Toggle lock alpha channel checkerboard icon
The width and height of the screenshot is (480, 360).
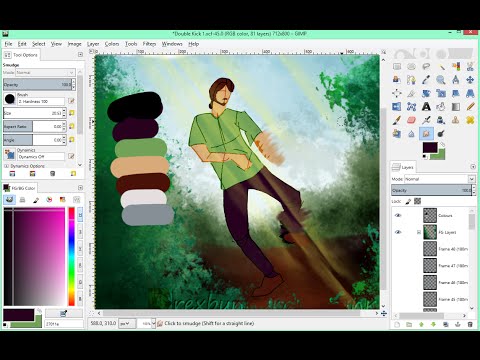tap(417, 201)
